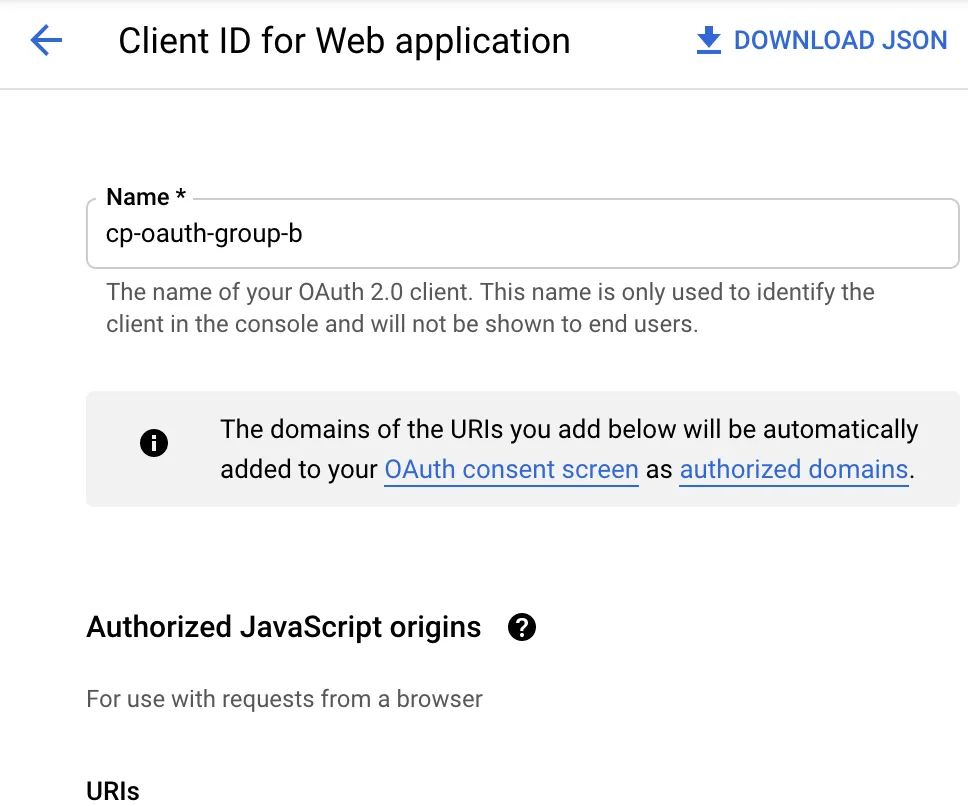
Task: Click the 'Name *' field label
Action: (138, 198)
